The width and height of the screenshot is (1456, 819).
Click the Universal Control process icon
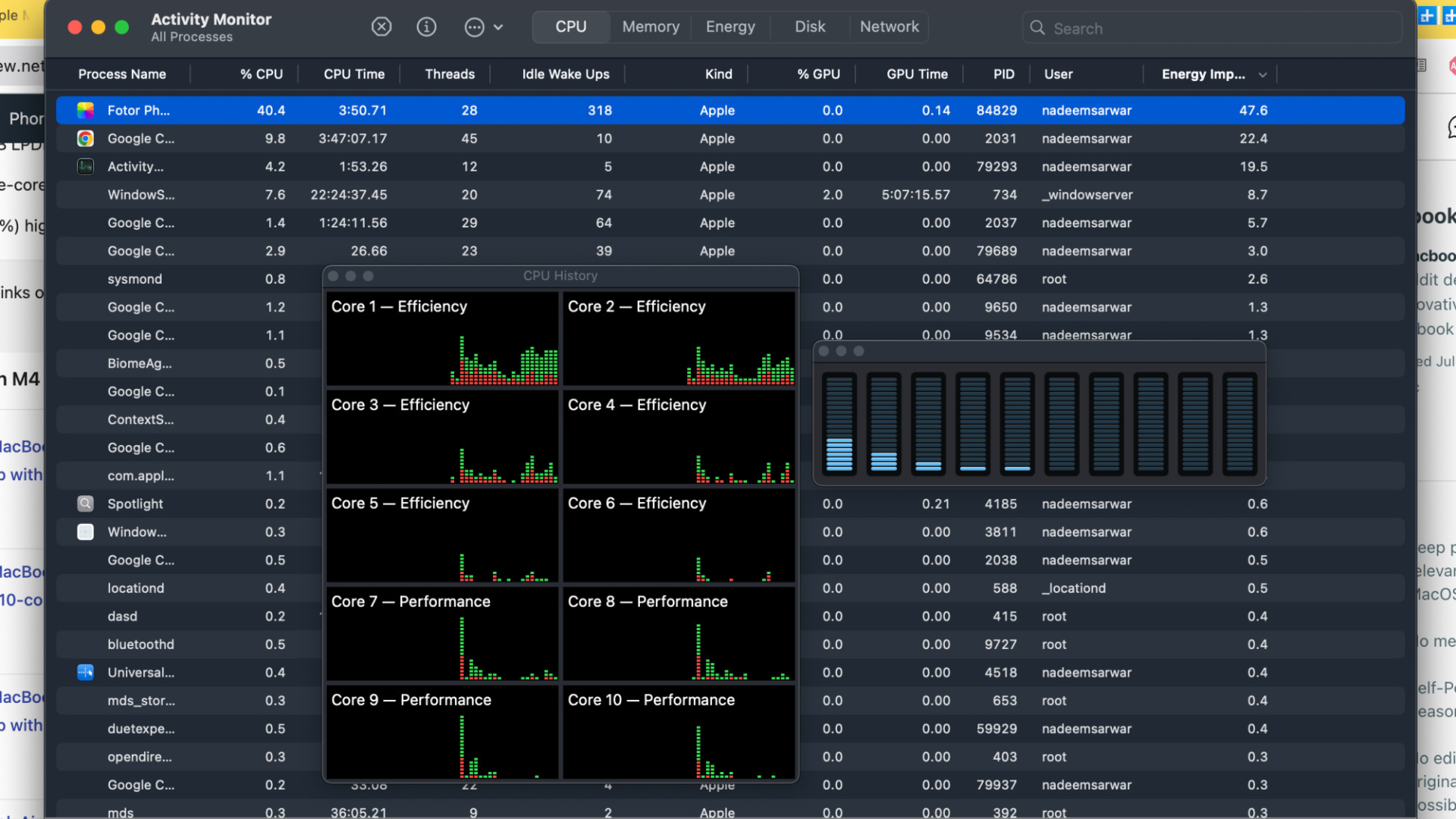pyautogui.click(x=85, y=673)
